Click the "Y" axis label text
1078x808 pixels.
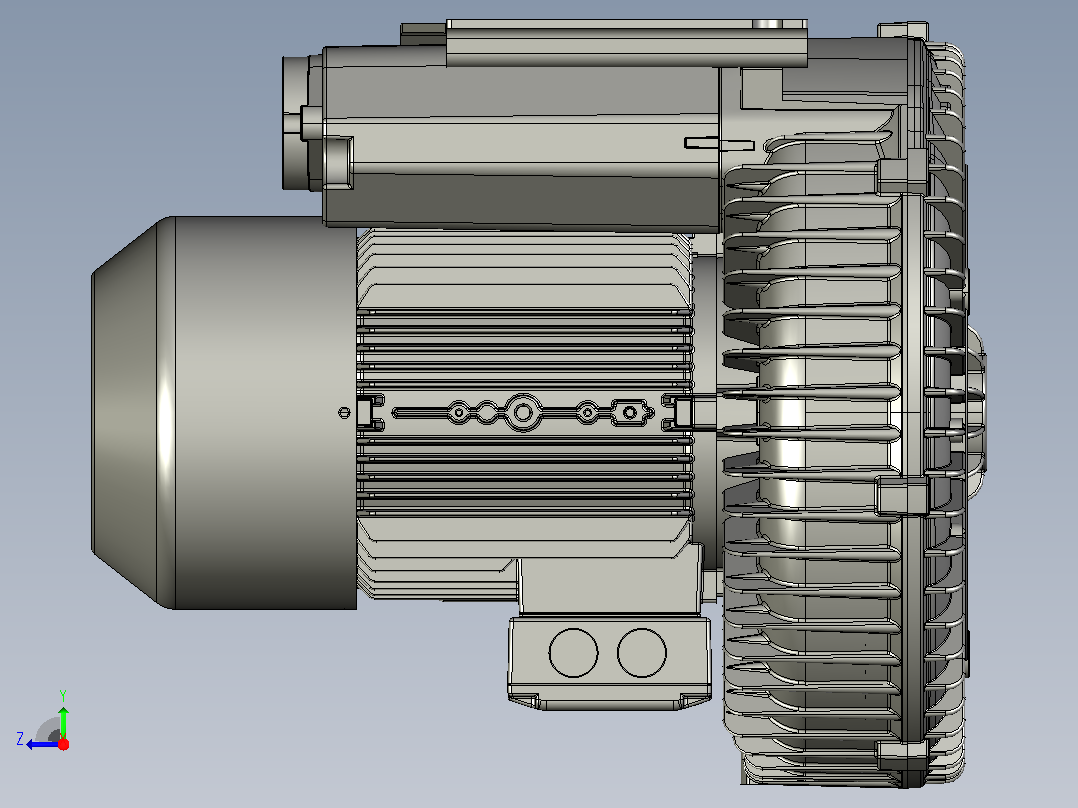click(63, 695)
